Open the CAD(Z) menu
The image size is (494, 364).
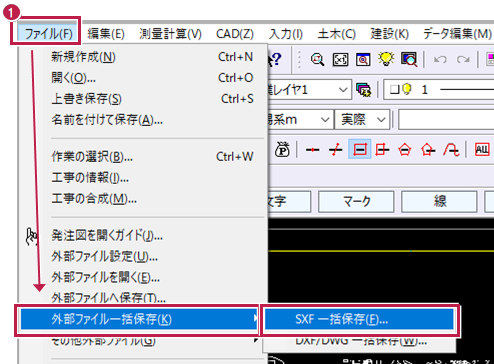click(x=235, y=33)
